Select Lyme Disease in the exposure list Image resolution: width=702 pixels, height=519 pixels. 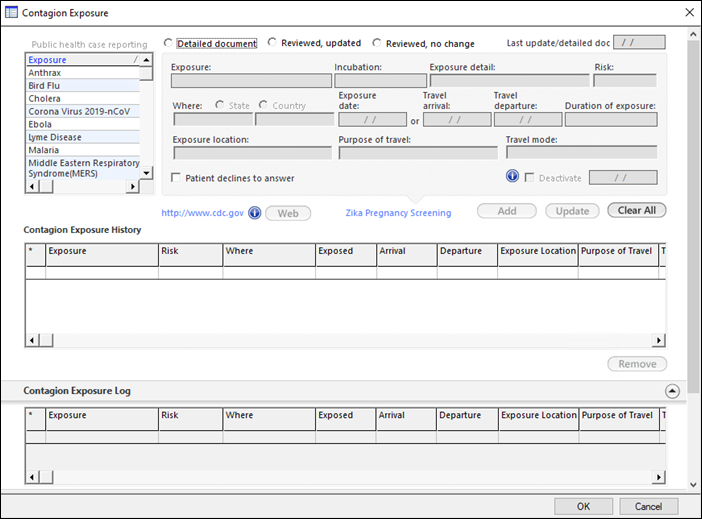tap(83, 137)
